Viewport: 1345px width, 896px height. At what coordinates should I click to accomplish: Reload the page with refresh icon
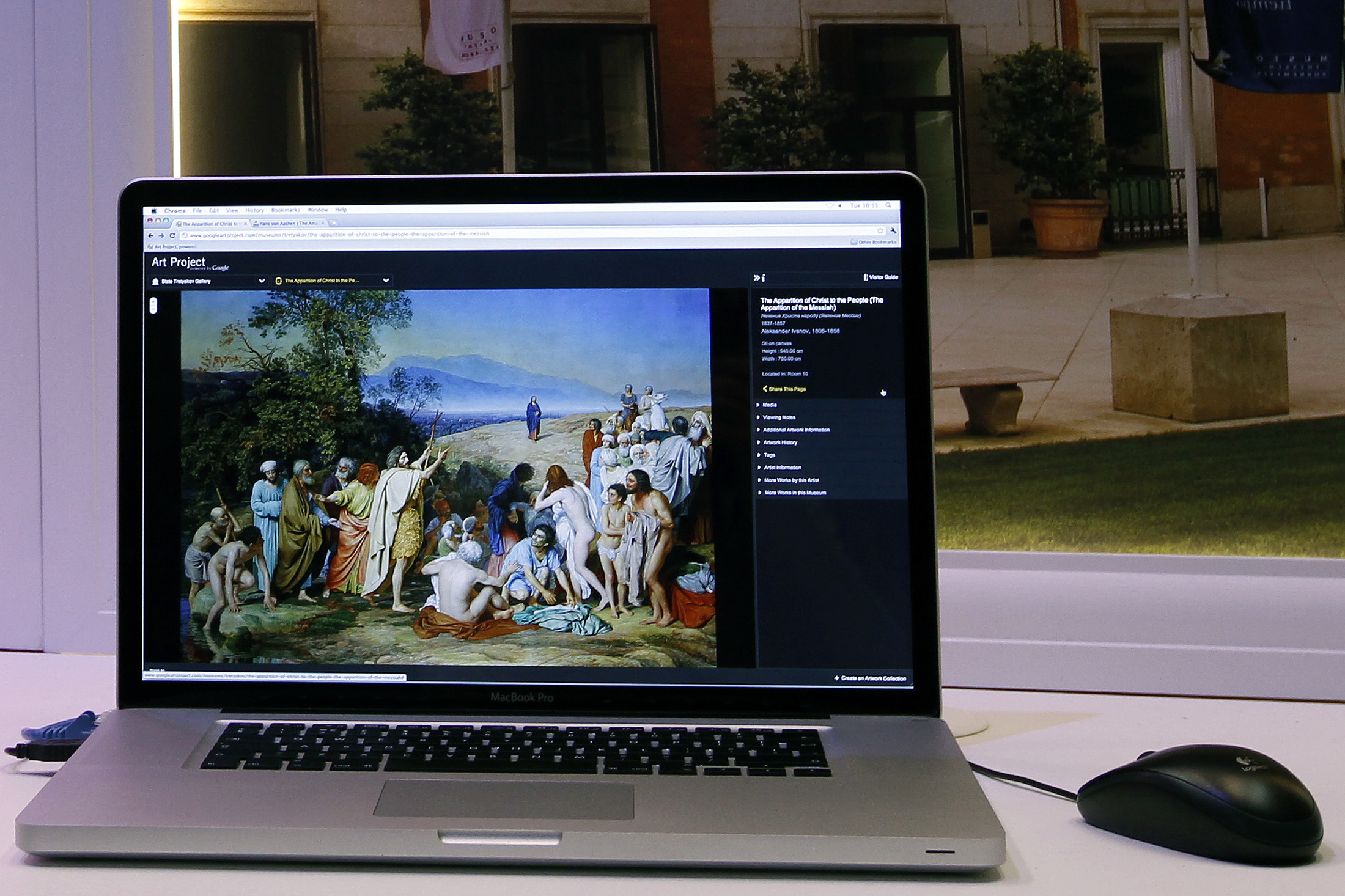pyautogui.click(x=172, y=235)
